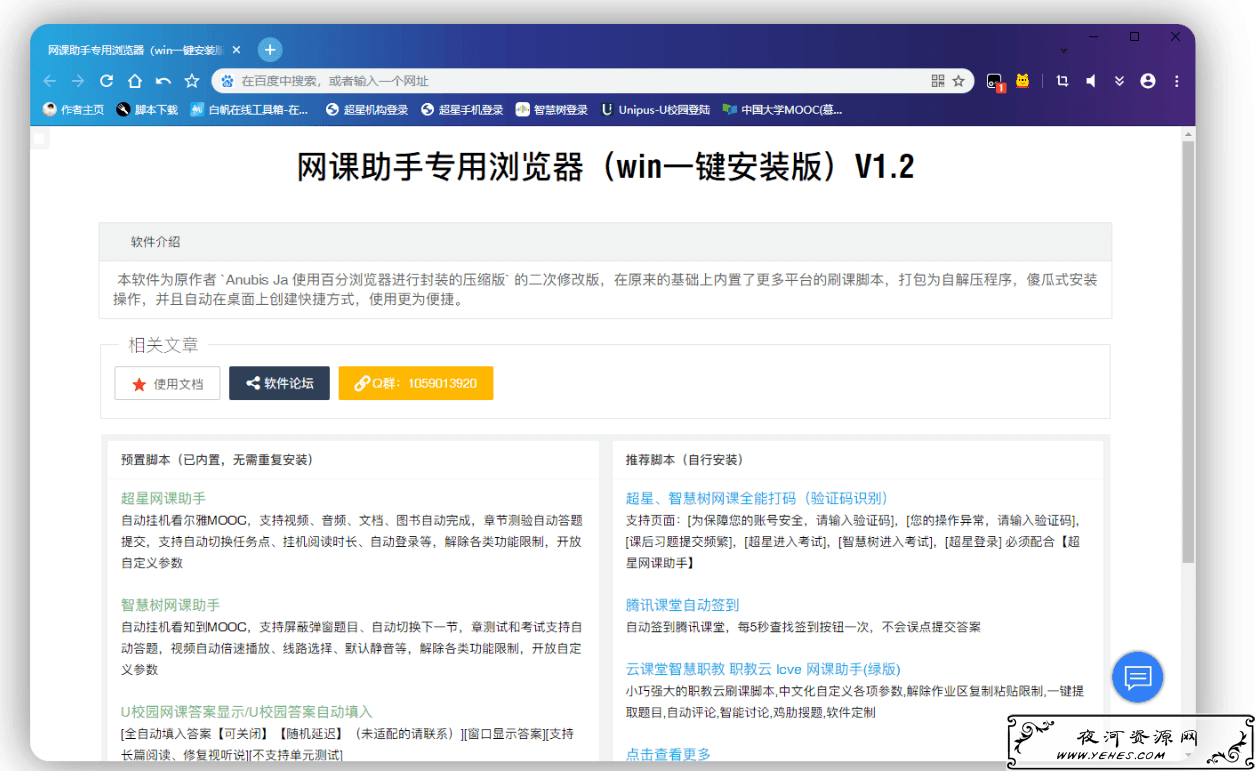Open 智慧树登录 bookmark
Image resolution: width=1256 pixels, height=771 pixels.
[x=552, y=110]
